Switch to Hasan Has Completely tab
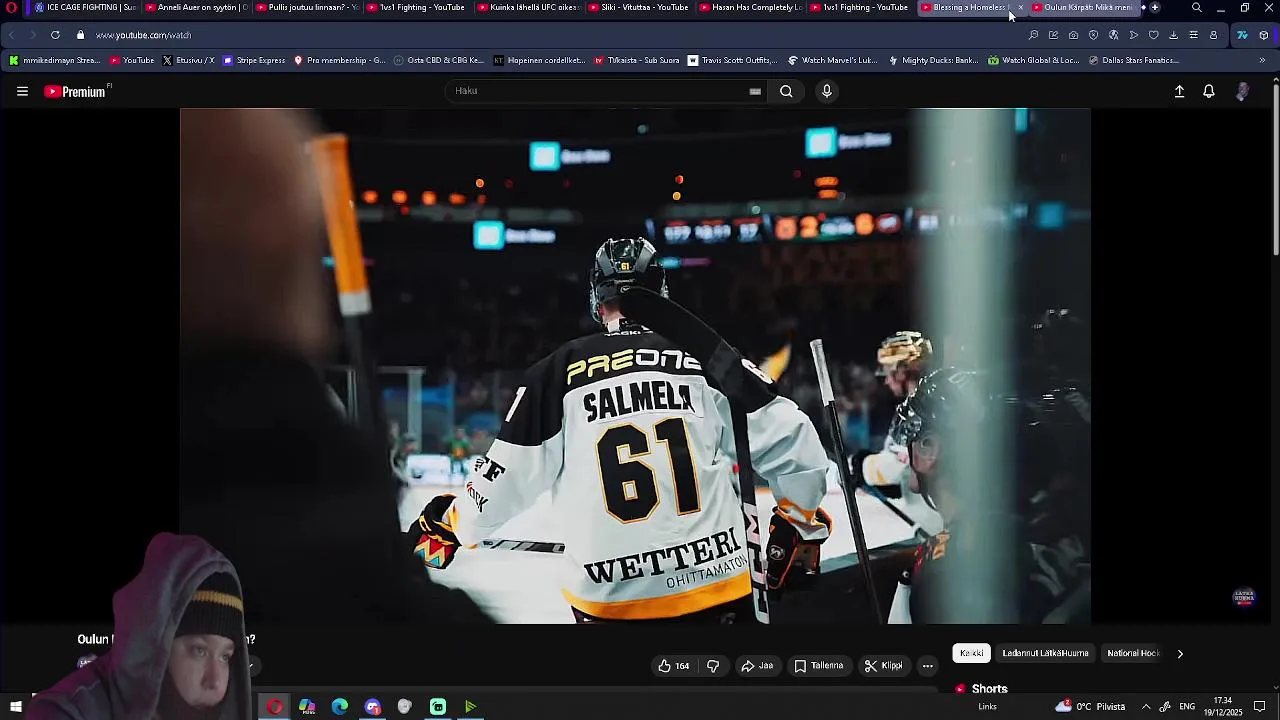Screen dimensions: 1280x720 tap(750, 7)
